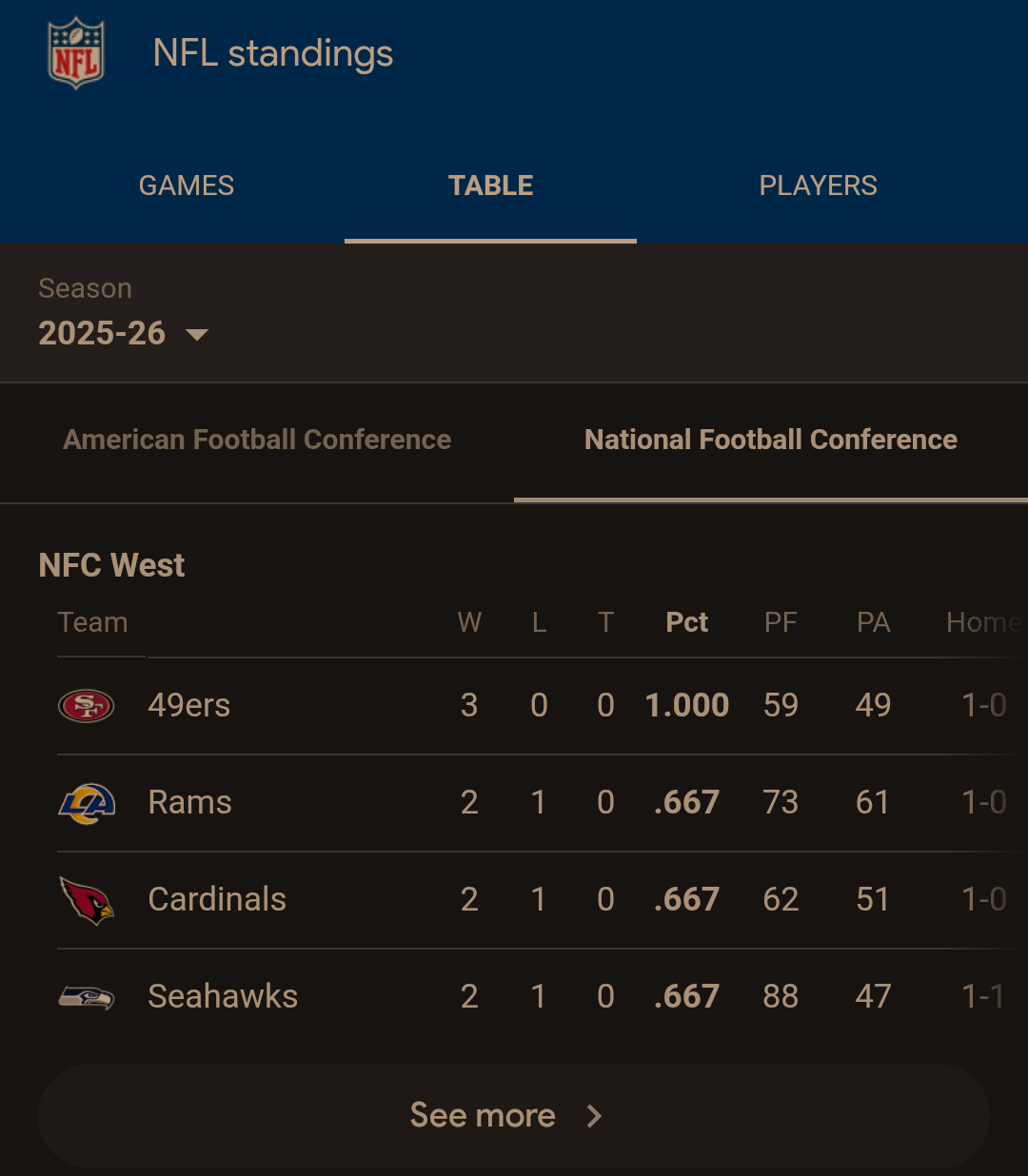Switch to the GAMES tab
This screenshot has width=1028, height=1176.
coord(187,186)
